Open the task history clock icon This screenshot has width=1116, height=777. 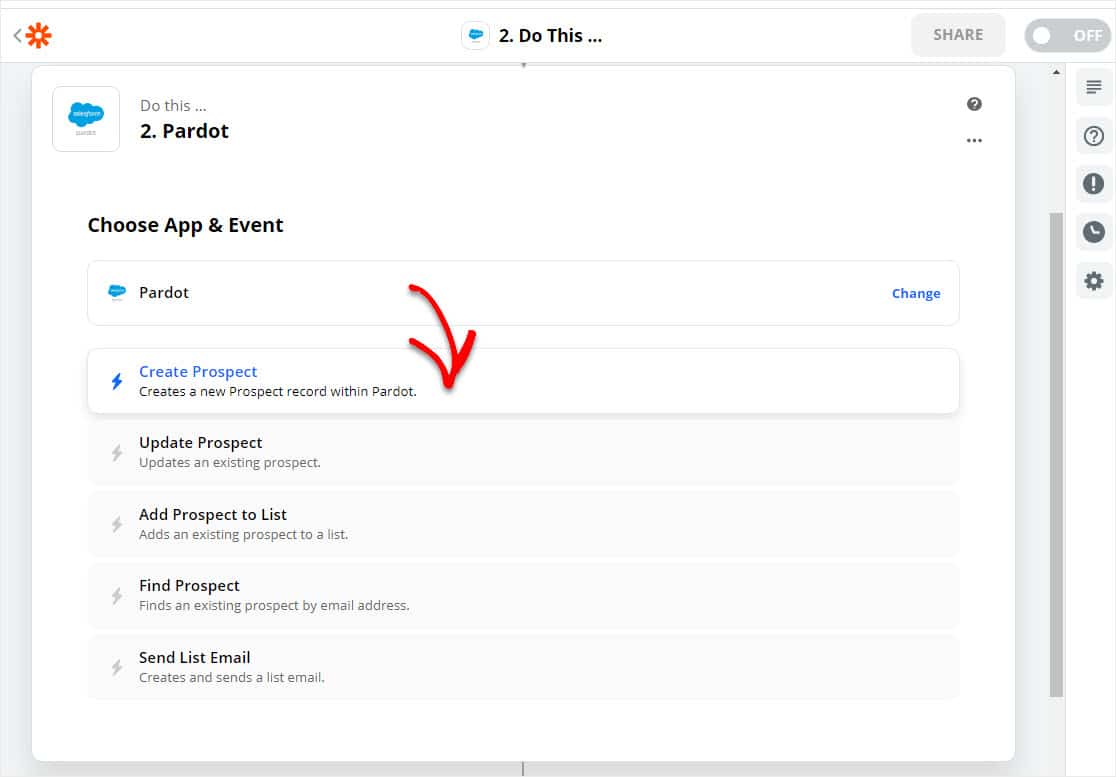pos(1093,232)
